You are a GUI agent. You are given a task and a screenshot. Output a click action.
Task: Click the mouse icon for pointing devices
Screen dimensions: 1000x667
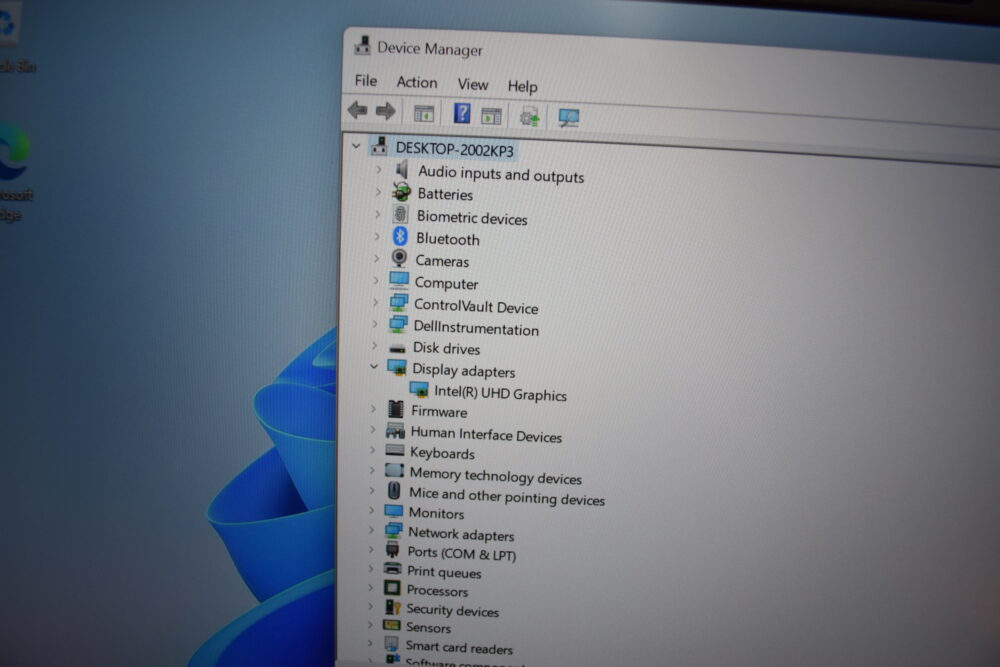394,490
